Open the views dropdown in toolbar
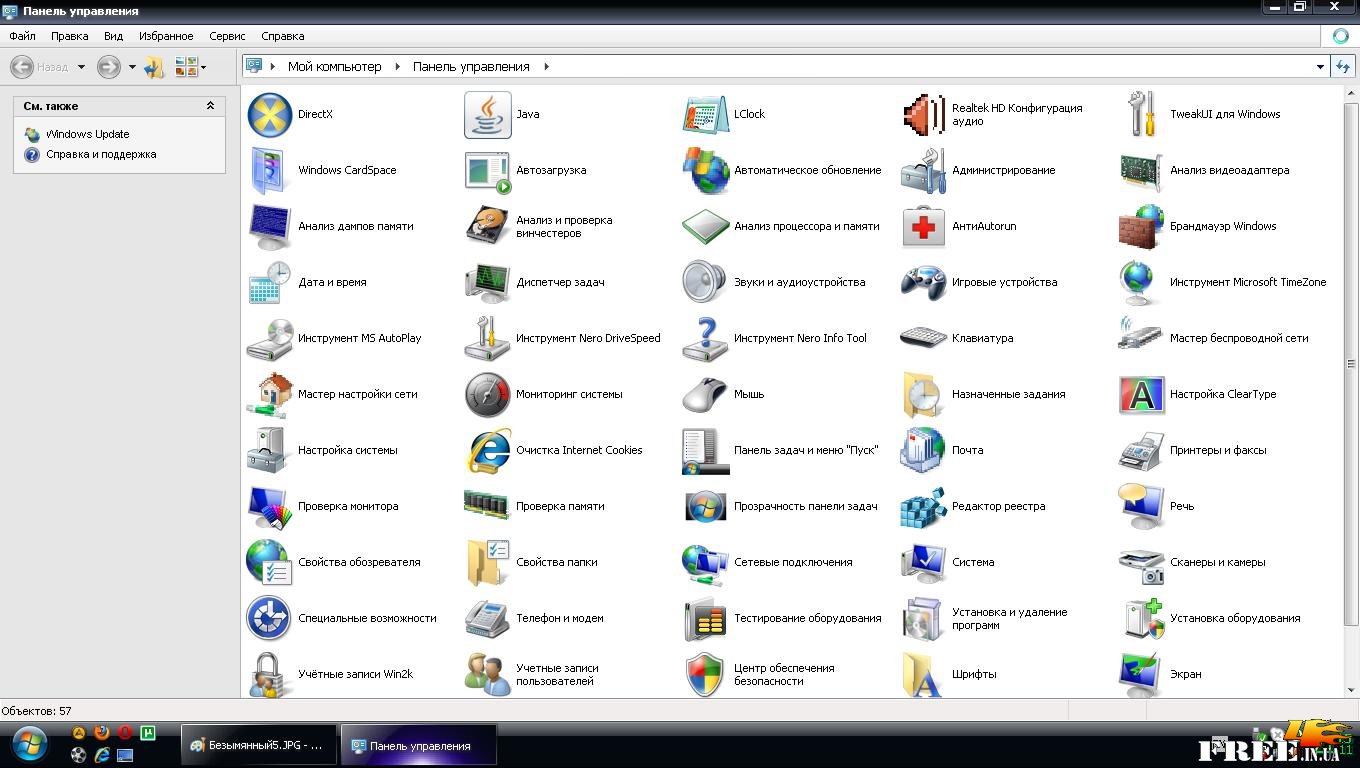The height and width of the screenshot is (768, 1360). click(204, 68)
